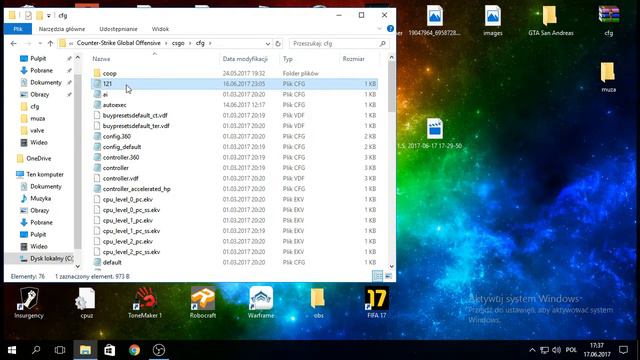Launch the Robocraft desktop shortcut
The image size is (640, 360).
(203, 302)
